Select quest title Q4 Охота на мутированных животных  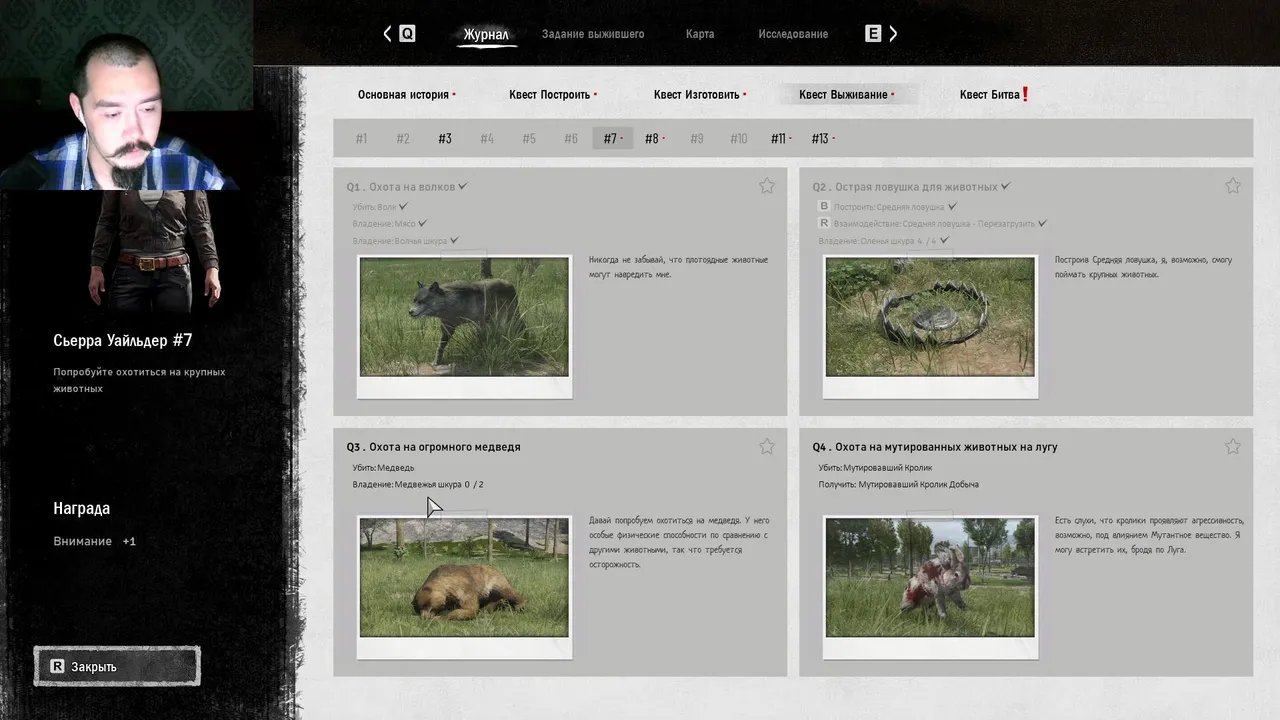934,447
